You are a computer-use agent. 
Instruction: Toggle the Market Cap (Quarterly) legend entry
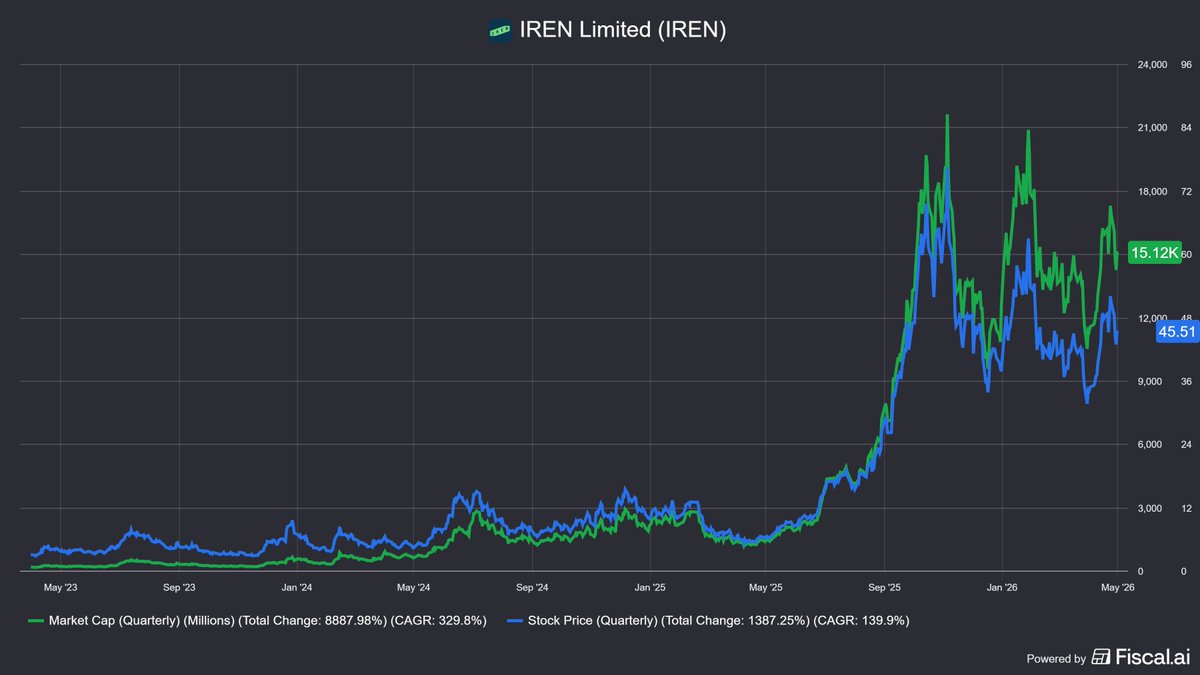(258, 621)
